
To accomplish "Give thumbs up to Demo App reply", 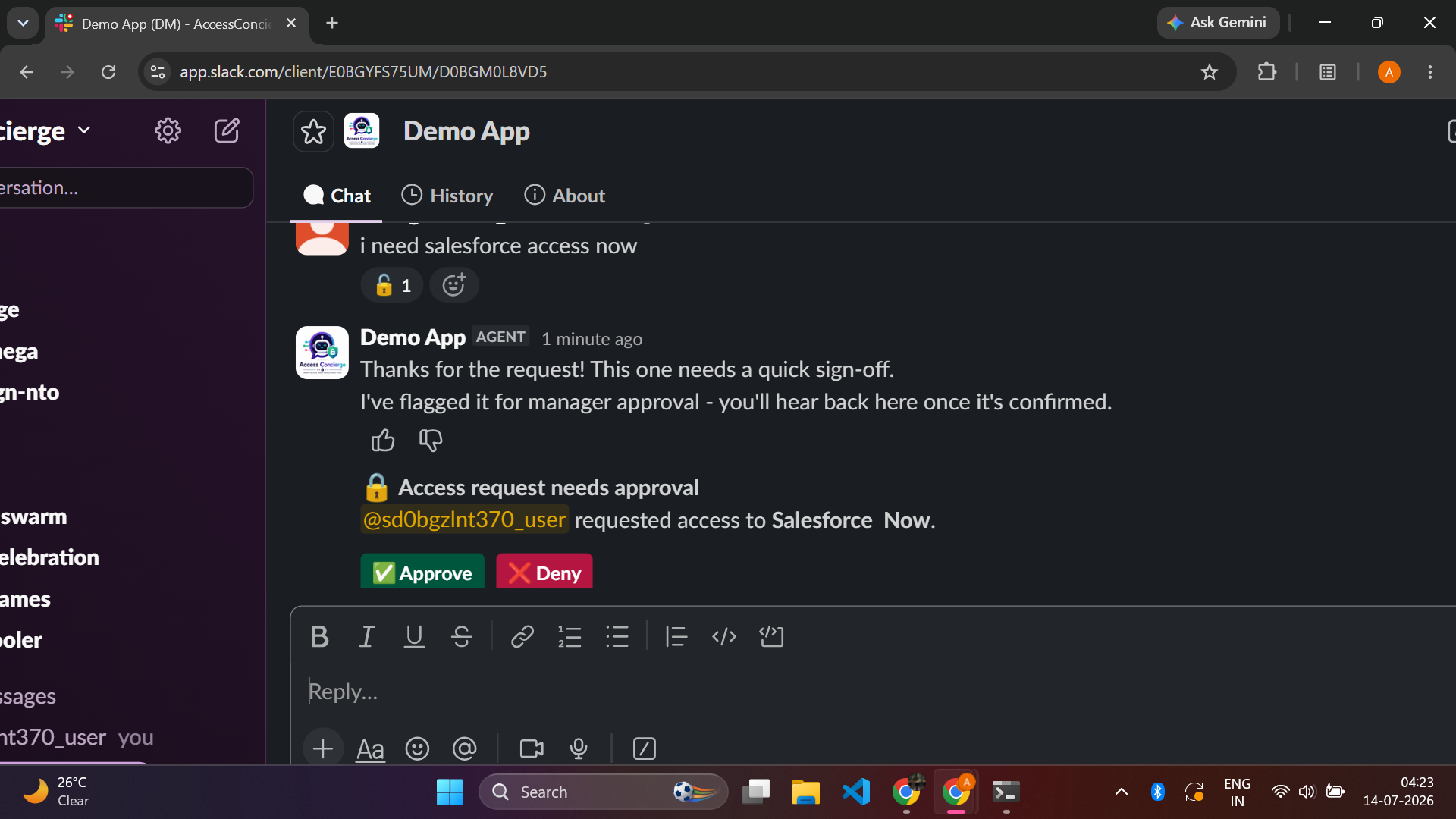I will coord(383,441).
